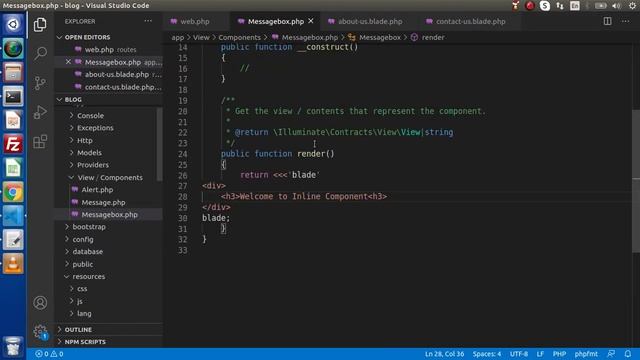Change encoding via UTF-8 status item
This screenshot has width=640, height=360.
[518, 354]
